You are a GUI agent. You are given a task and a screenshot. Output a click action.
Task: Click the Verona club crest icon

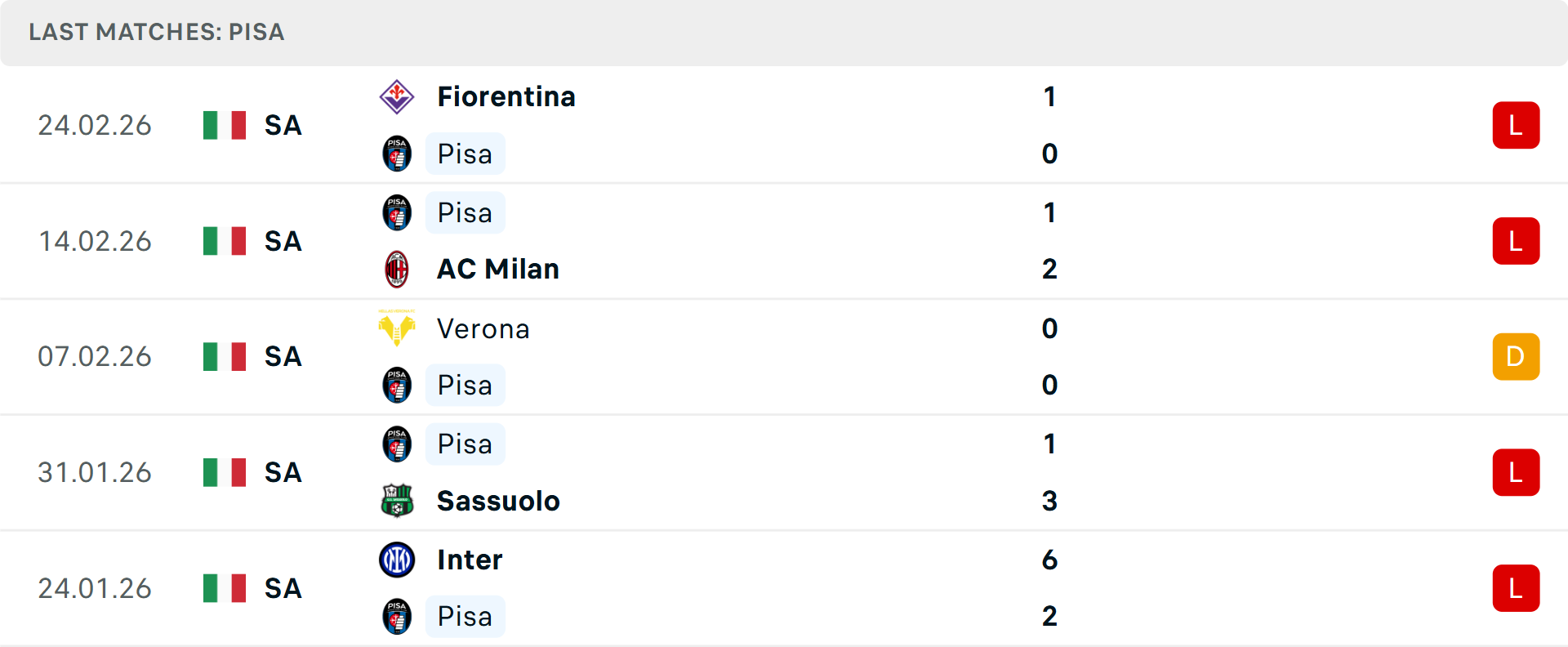click(397, 328)
